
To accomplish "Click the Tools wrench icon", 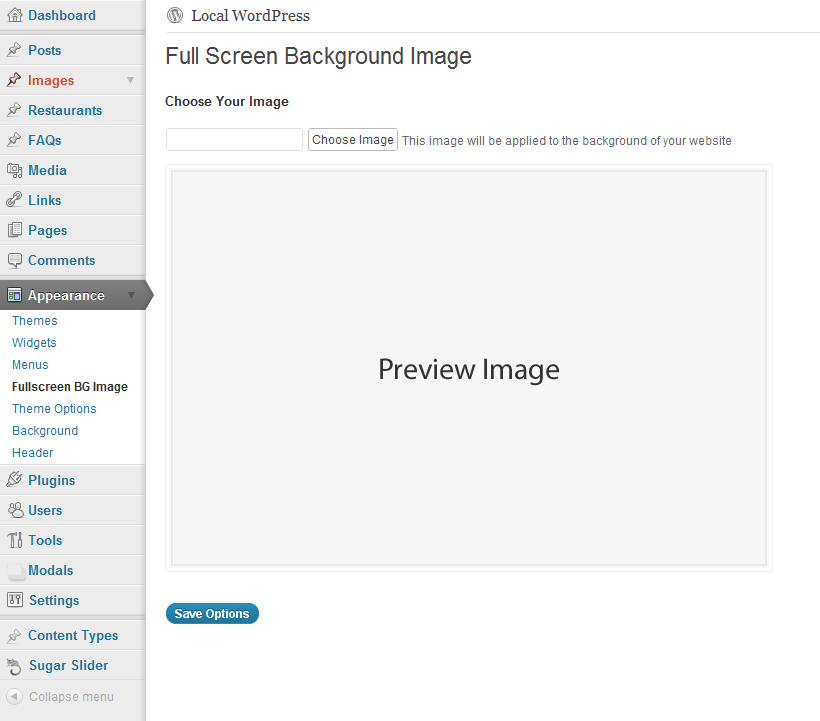I will click(x=15, y=540).
